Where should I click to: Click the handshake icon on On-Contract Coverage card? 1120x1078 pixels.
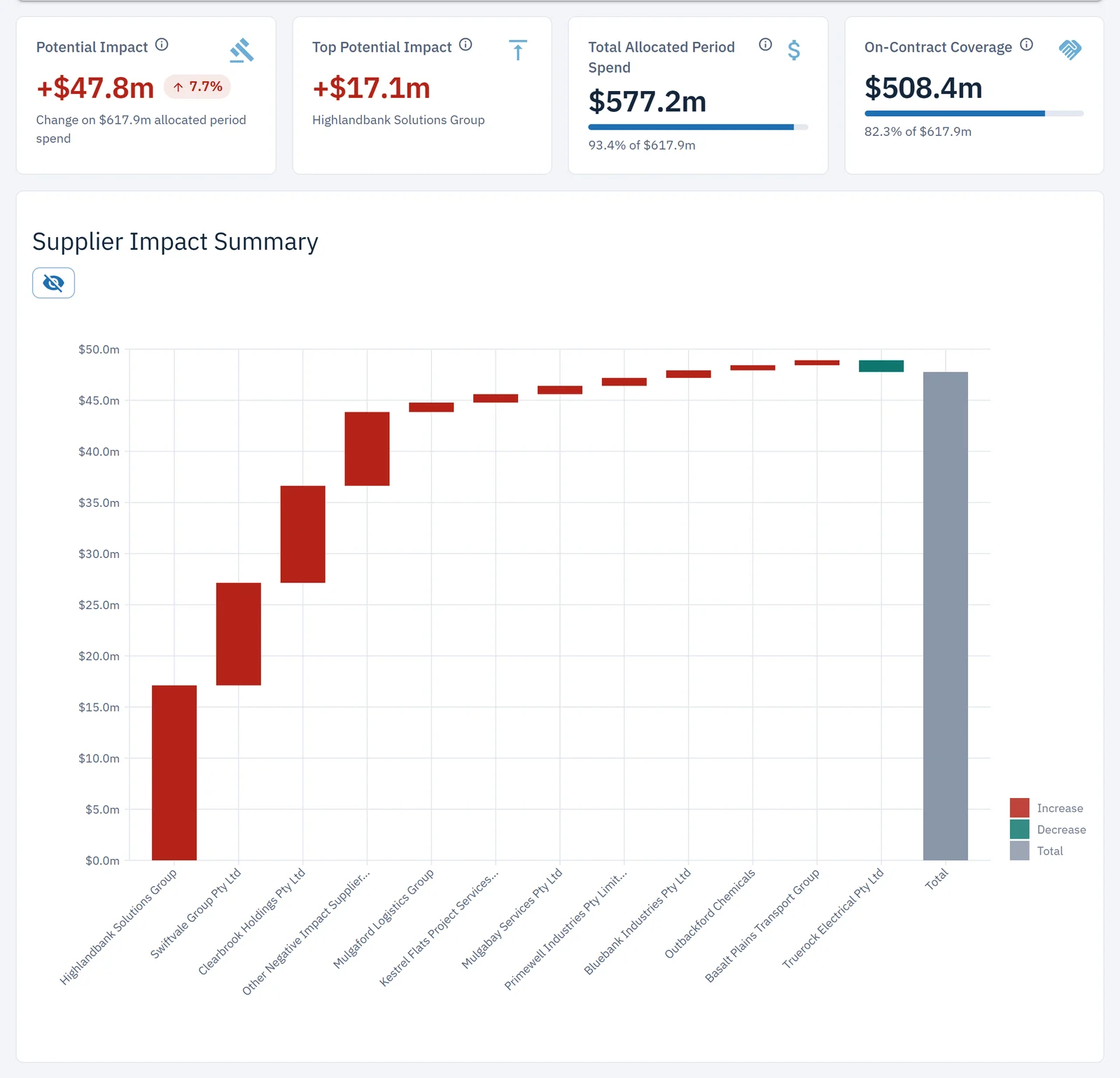(1070, 50)
